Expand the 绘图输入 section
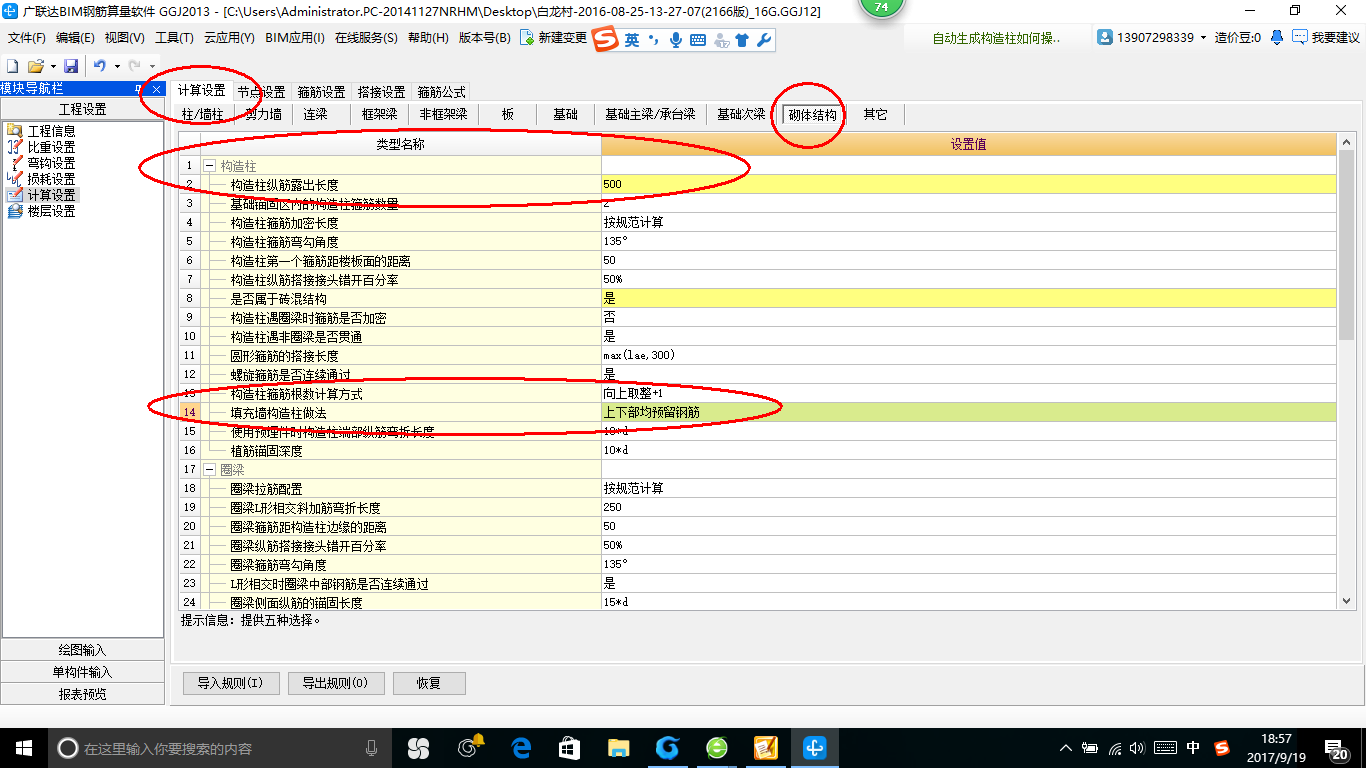Screen dimensions: 1366x768 [x=82, y=650]
